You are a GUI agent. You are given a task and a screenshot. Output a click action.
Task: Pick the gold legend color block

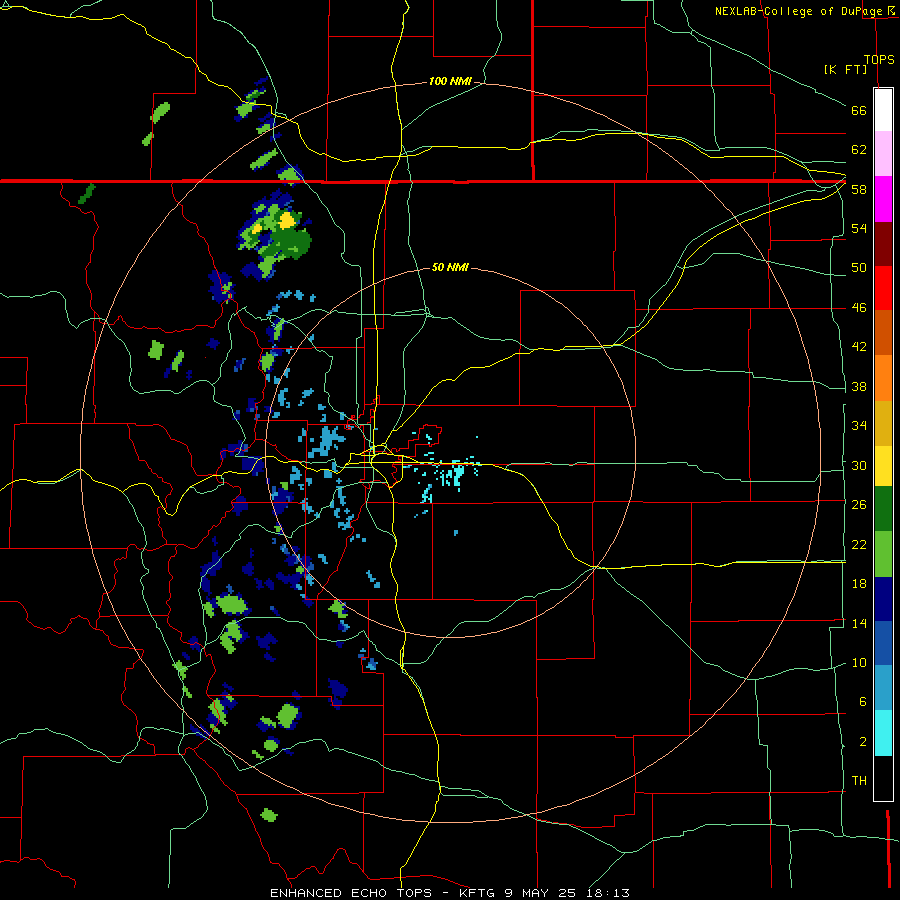(x=883, y=422)
